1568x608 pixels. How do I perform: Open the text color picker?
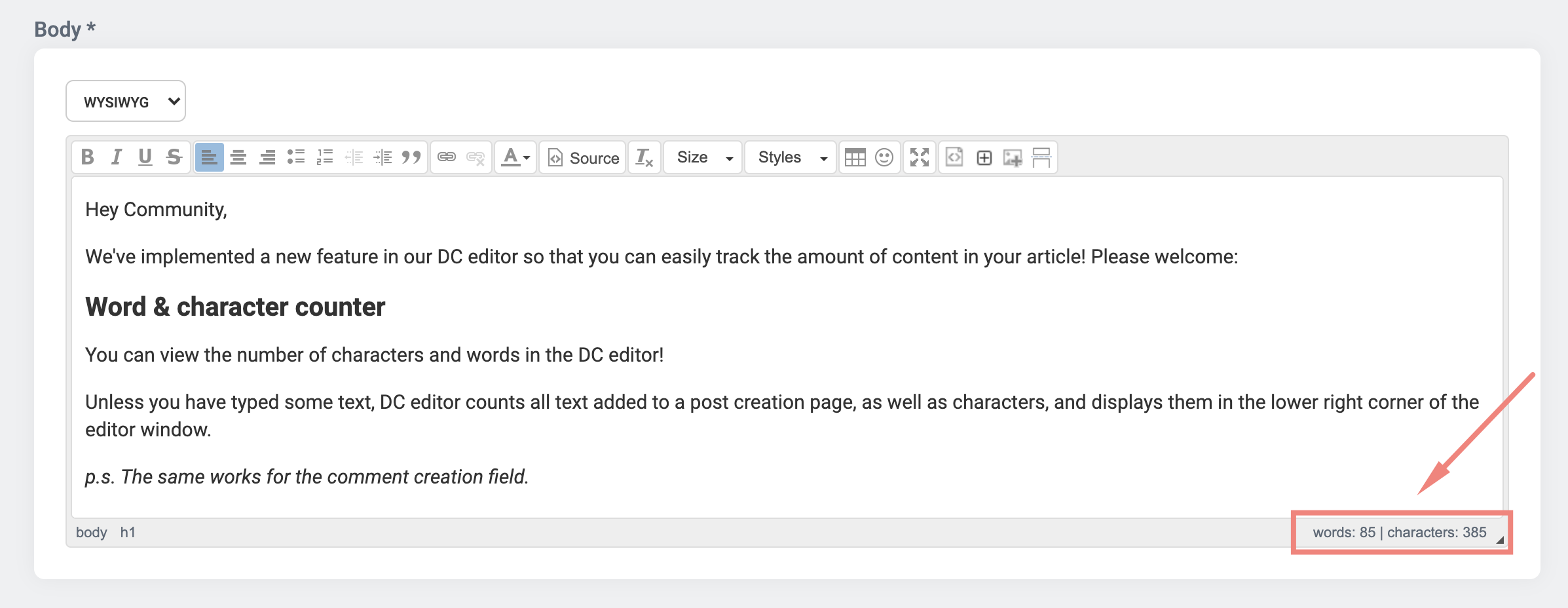click(515, 157)
